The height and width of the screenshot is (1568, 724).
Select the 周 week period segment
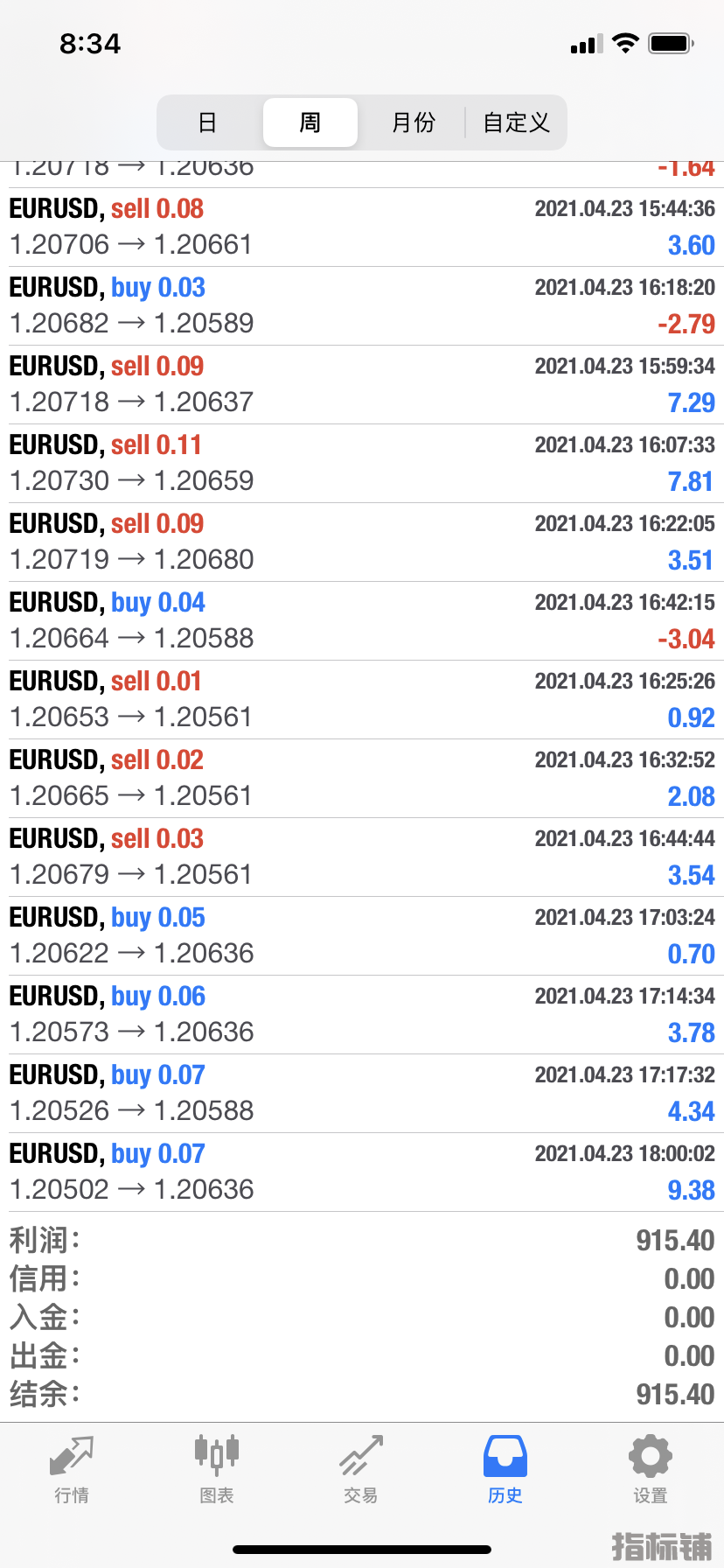click(x=310, y=122)
